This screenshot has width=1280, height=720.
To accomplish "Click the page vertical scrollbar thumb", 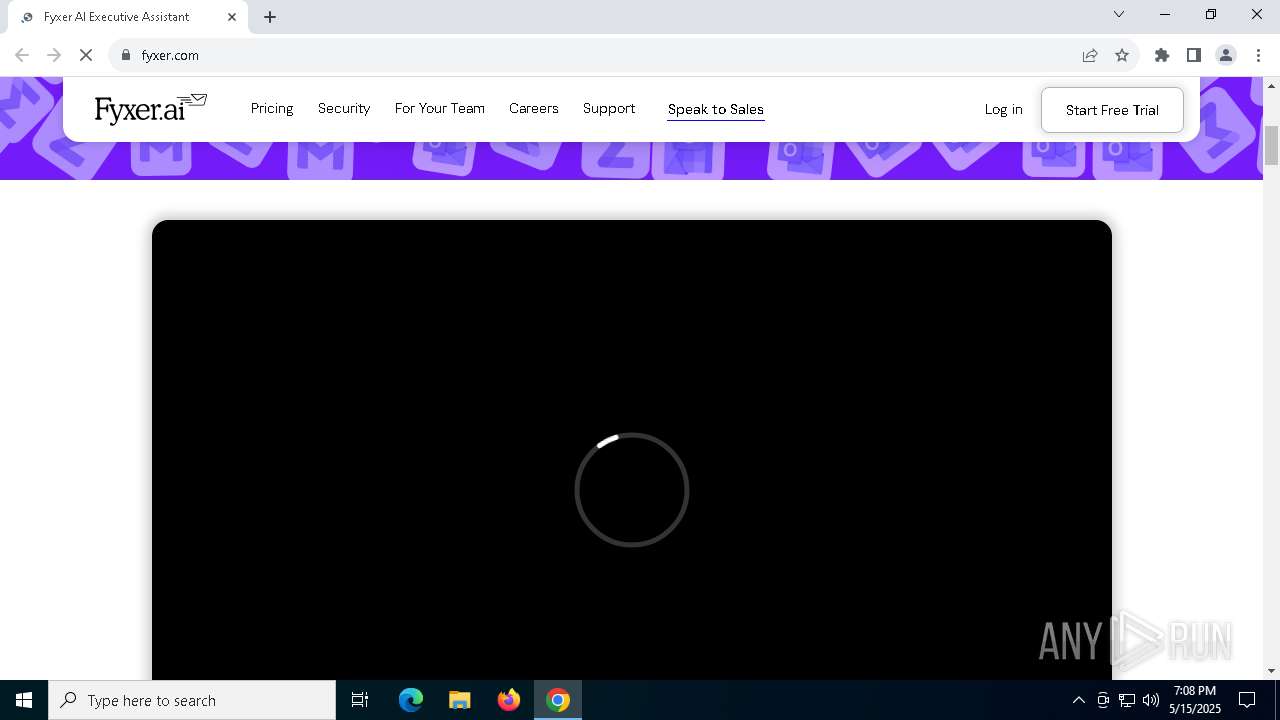I will pos(1271,145).
